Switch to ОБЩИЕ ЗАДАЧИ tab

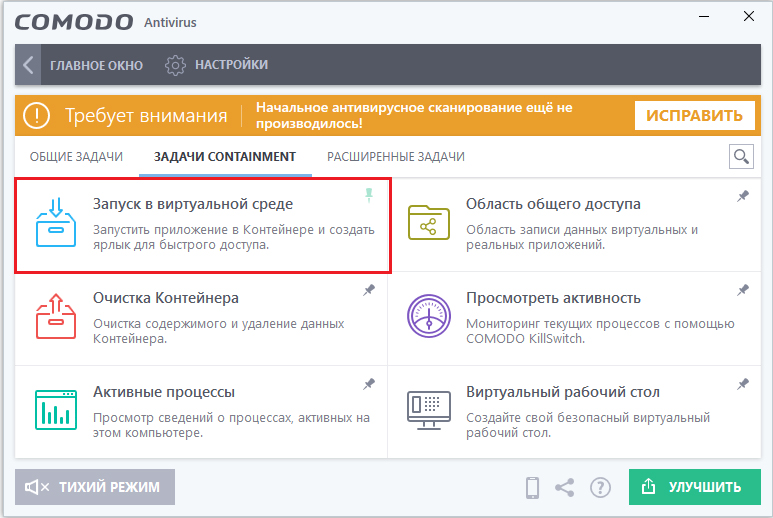(76, 157)
